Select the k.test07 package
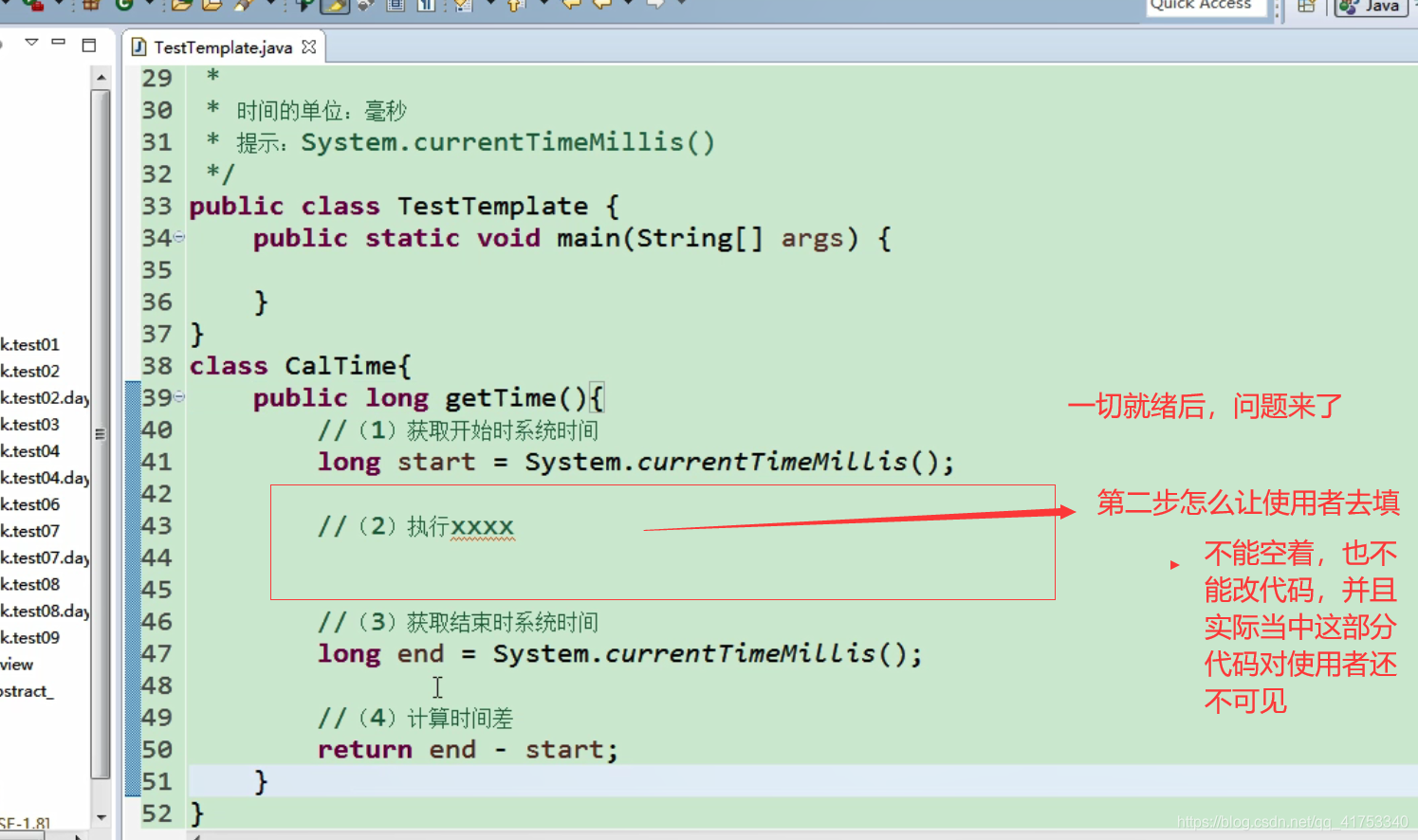This screenshot has height=840, width=1418. (x=29, y=531)
